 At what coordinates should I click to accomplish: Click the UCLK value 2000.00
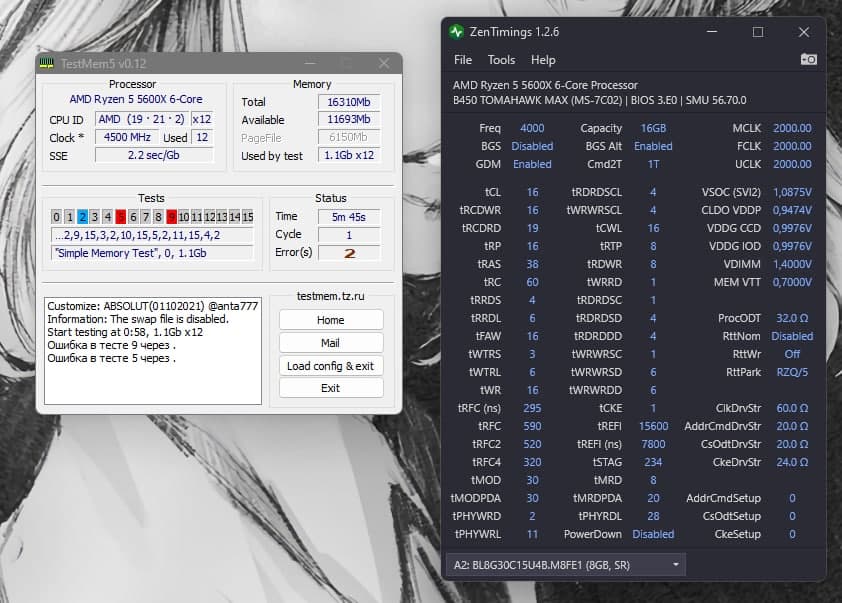(792, 164)
